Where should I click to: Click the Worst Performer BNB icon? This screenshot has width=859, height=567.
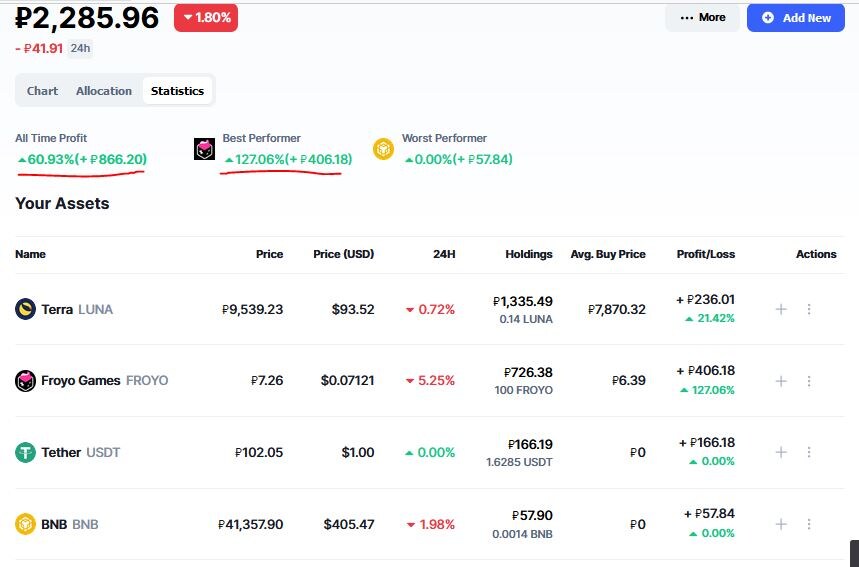(383, 149)
